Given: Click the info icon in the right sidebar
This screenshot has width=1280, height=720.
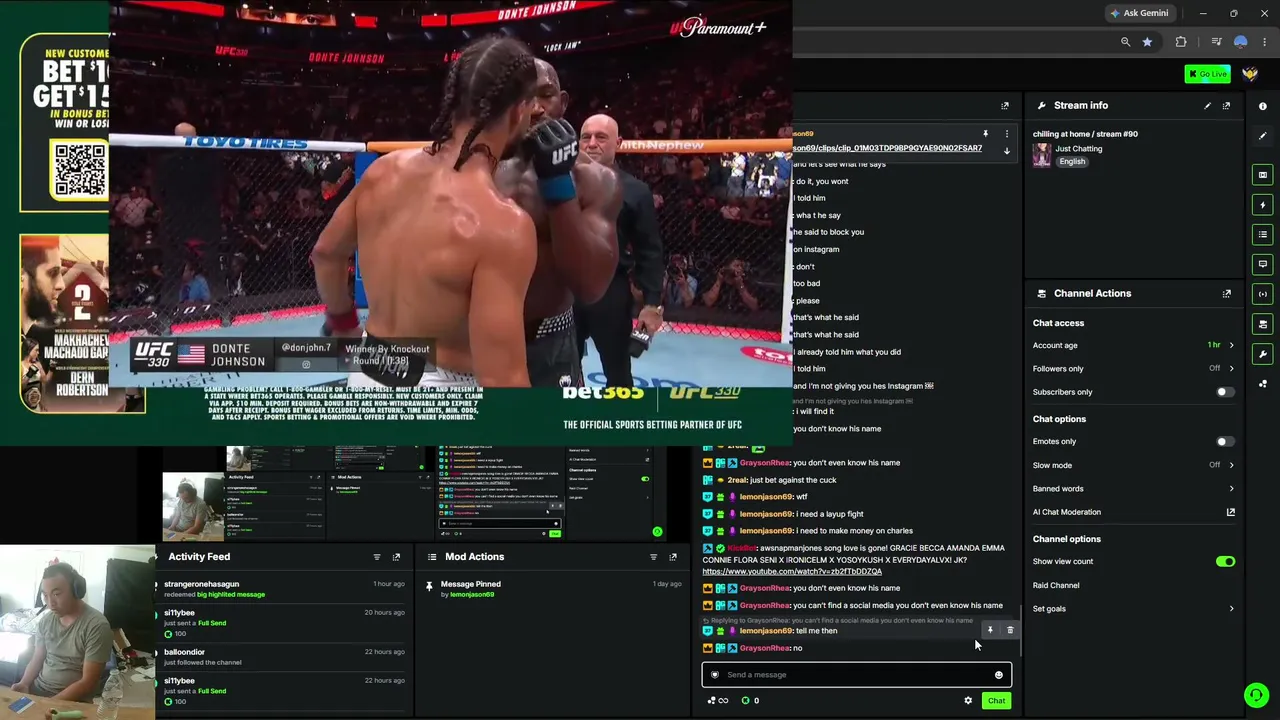Looking at the screenshot, I should pos(1263,106).
